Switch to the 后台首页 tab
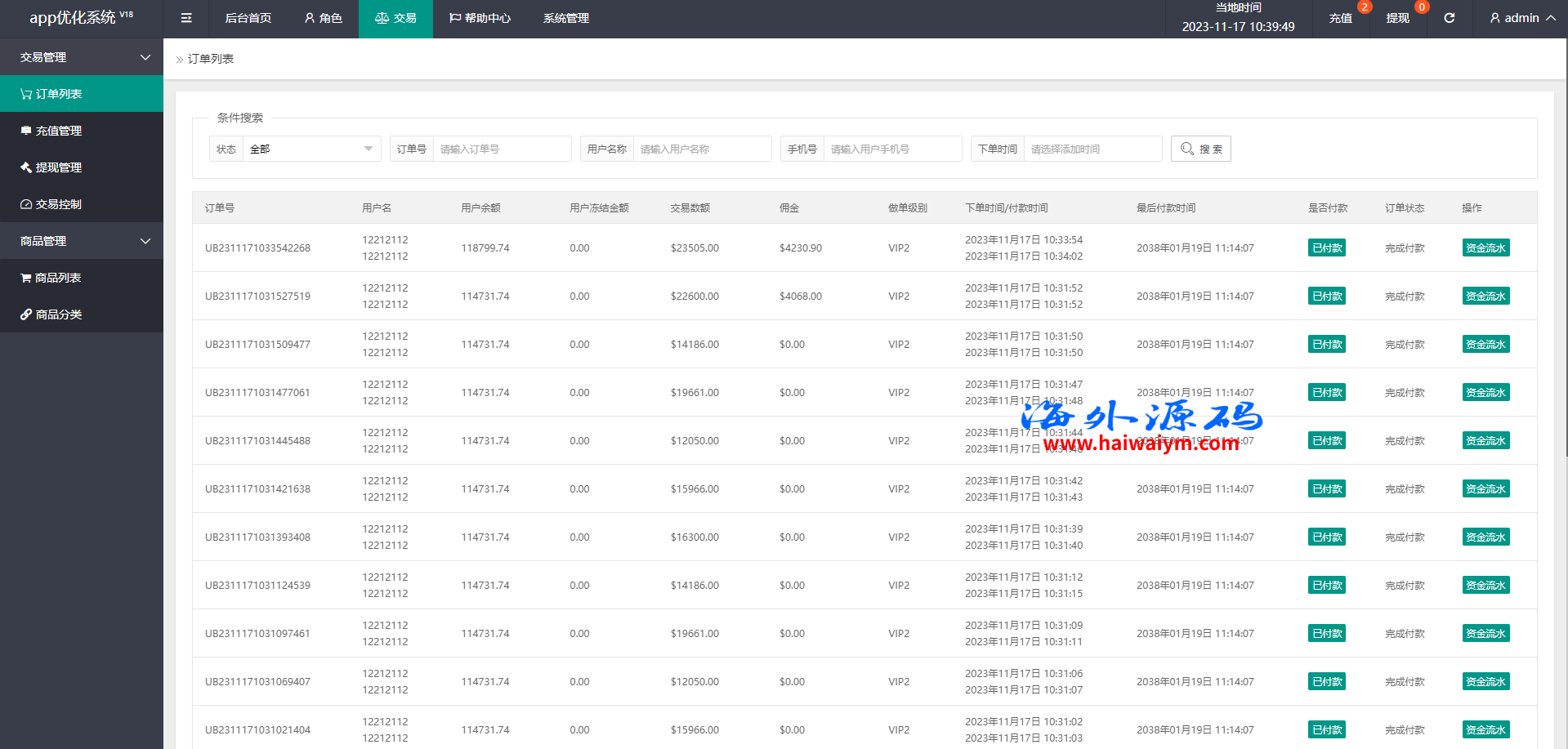The width and height of the screenshot is (1568, 749). click(x=248, y=18)
